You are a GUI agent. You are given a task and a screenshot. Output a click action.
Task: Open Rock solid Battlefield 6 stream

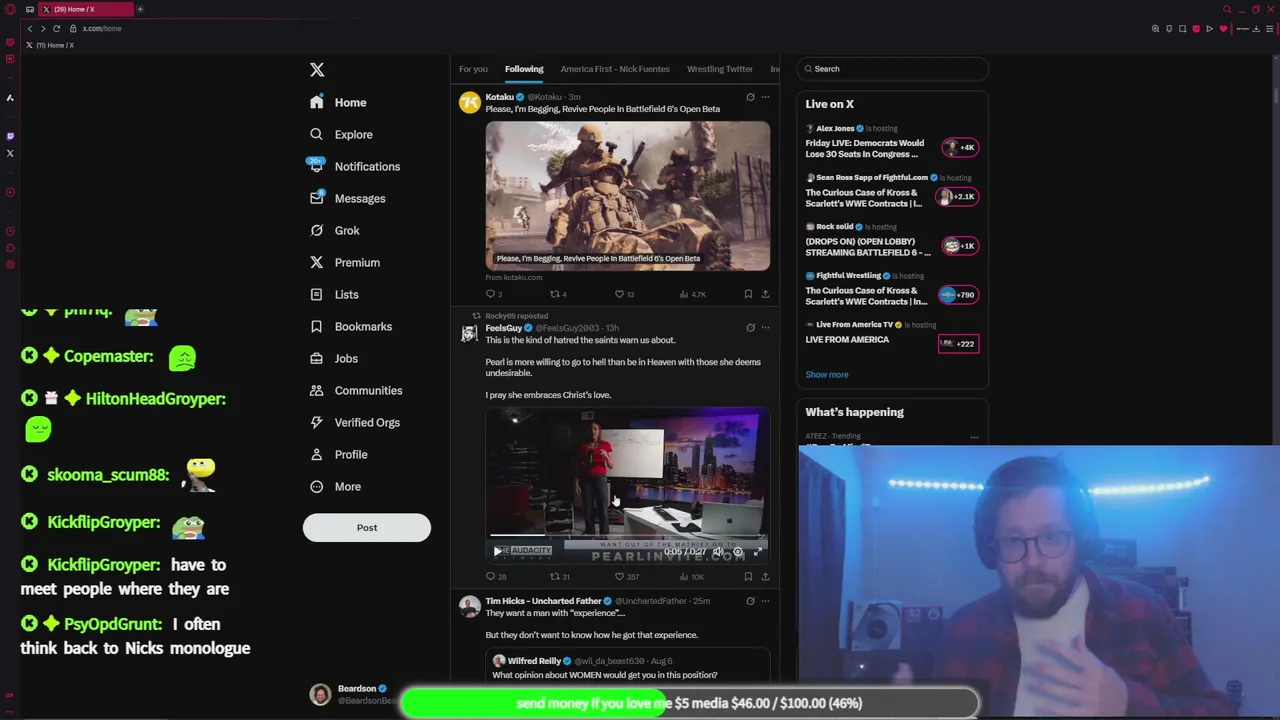892,240
